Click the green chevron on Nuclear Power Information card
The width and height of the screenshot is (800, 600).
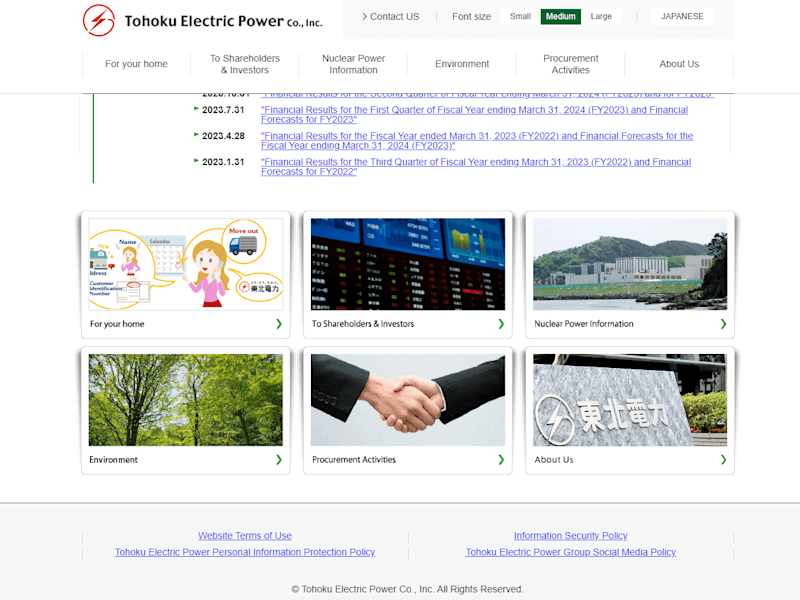(723, 324)
